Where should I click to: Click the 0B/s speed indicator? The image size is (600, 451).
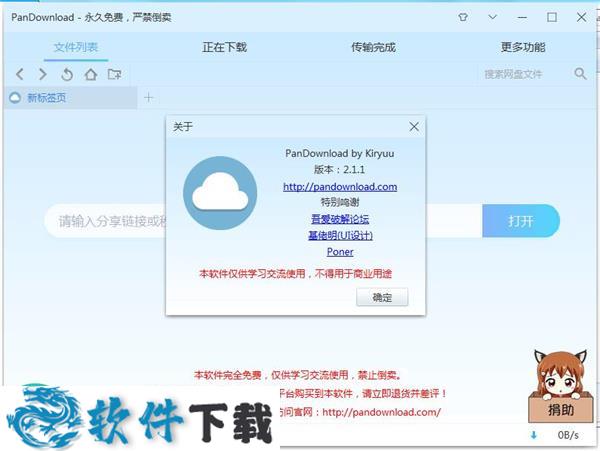click(x=568, y=435)
